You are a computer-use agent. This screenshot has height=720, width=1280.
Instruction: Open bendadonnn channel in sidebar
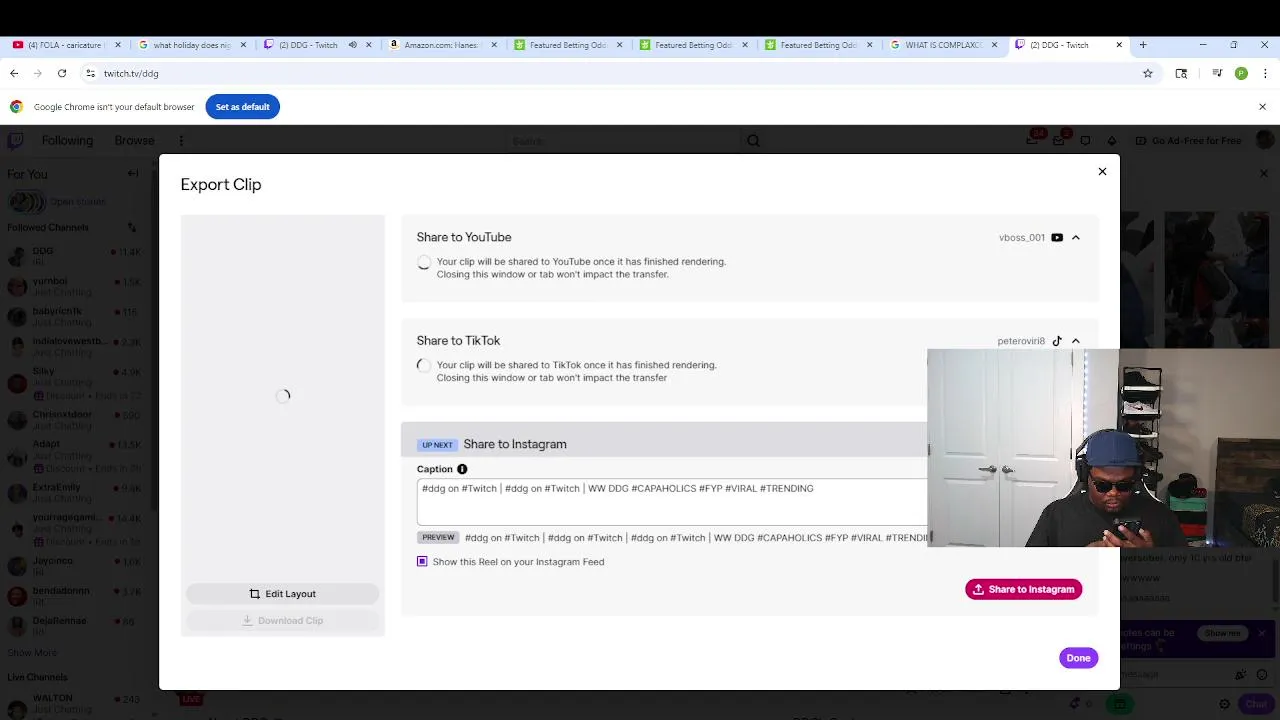coord(77,596)
